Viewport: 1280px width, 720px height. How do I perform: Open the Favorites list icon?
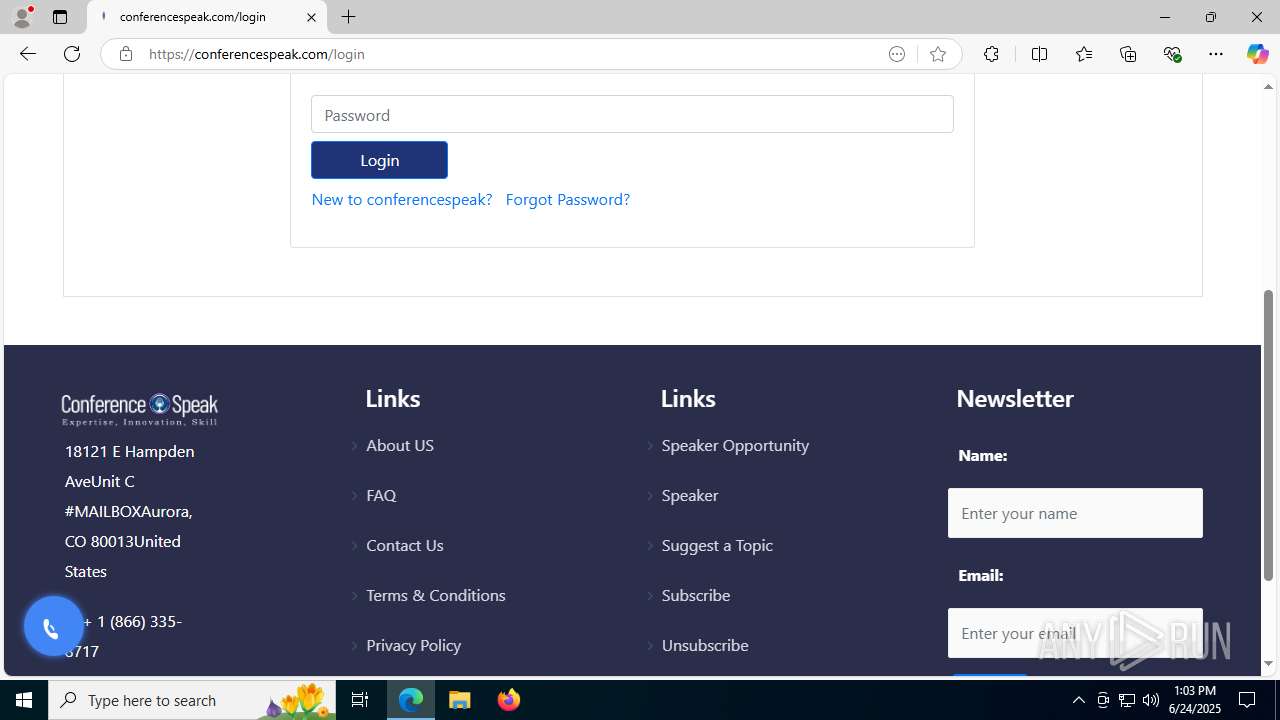[x=1084, y=54]
